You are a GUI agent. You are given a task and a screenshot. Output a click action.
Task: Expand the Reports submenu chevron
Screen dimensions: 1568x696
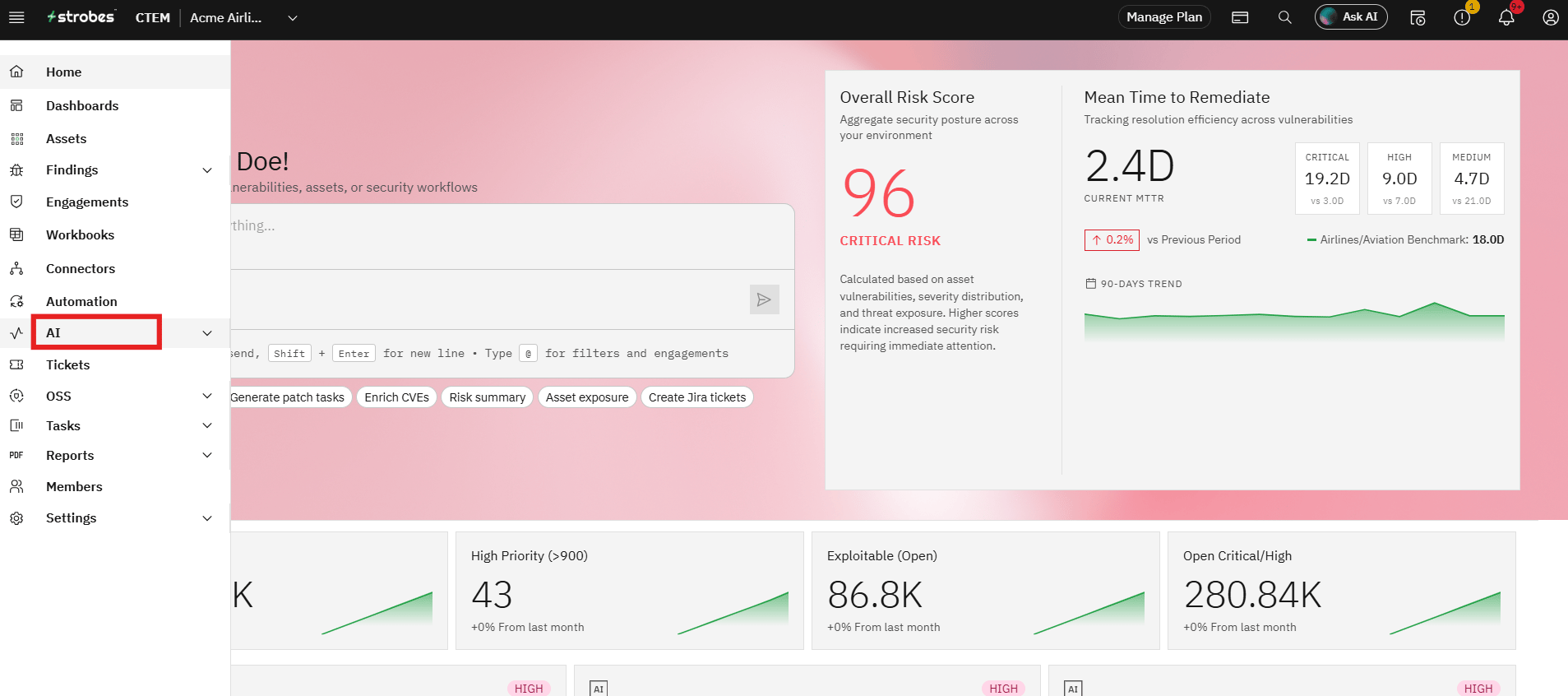point(207,455)
